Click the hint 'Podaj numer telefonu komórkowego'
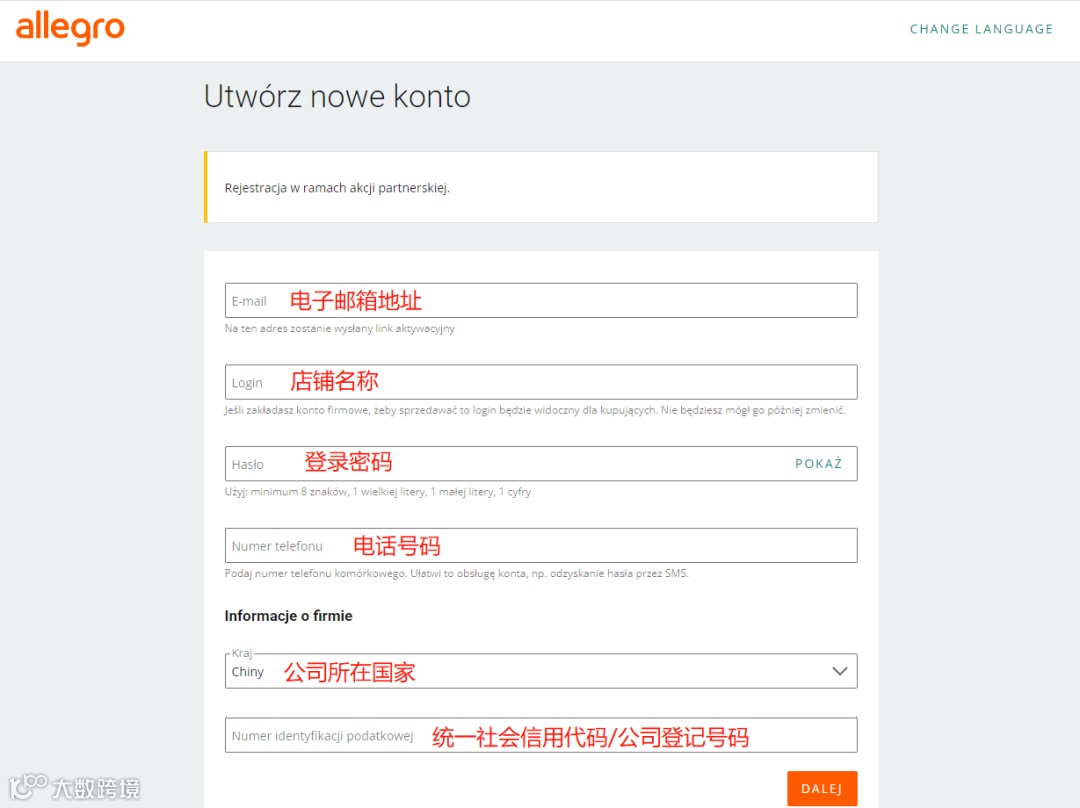This screenshot has height=808, width=1080. 315,573
